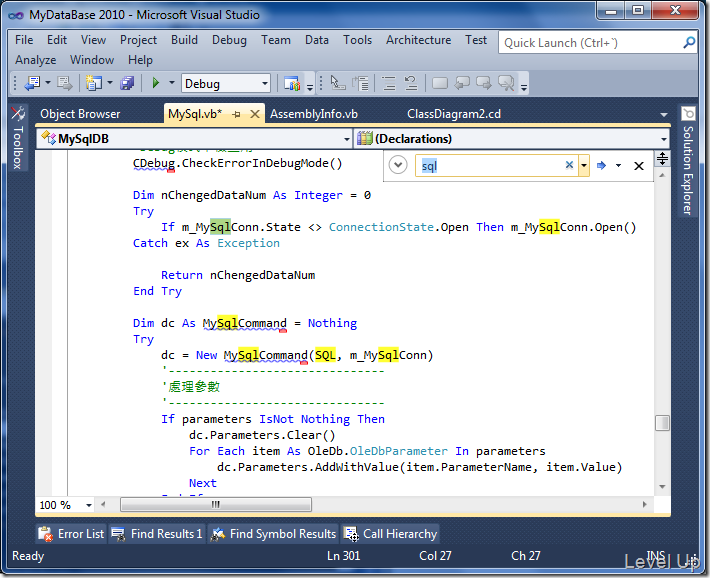The width and height of the screenshot is (710, 578).
Task: Close the quick find panel
Action: (639, 166)
